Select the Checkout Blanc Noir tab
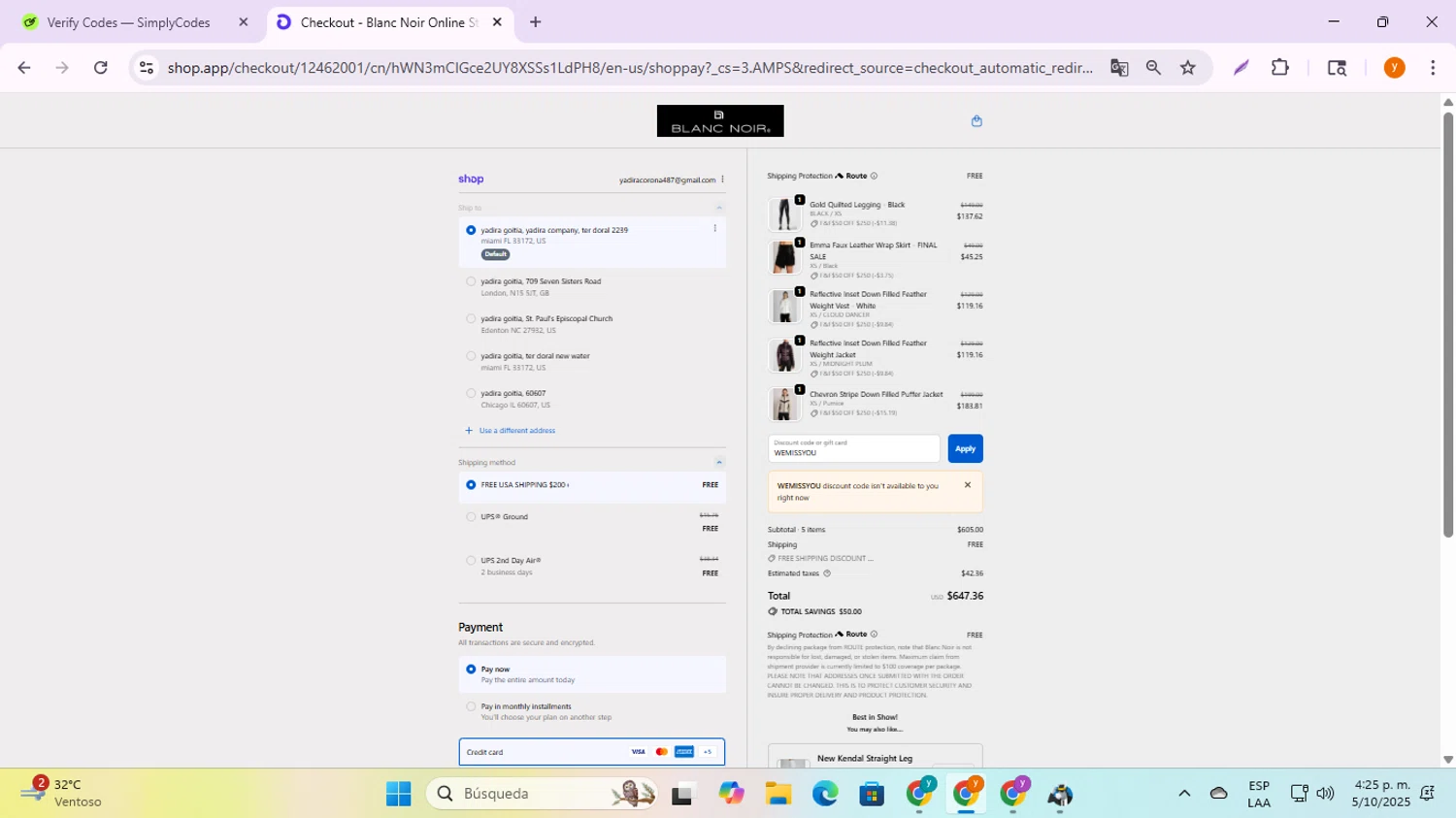The width and height of the screenshot is (1456, 818). pyautogui.click(x=388, y=22)
